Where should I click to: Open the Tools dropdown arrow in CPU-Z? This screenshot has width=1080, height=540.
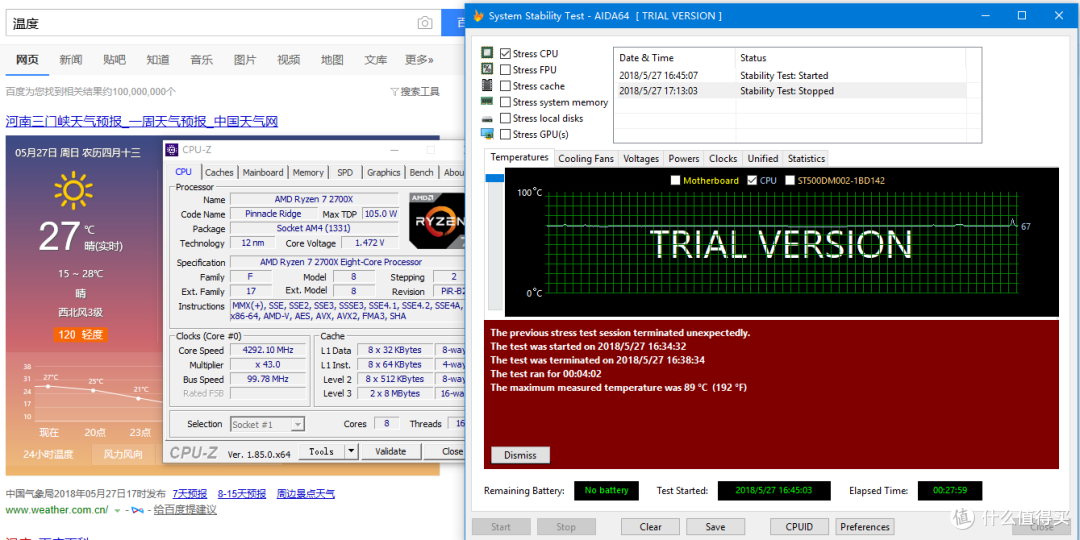[351, 451]
